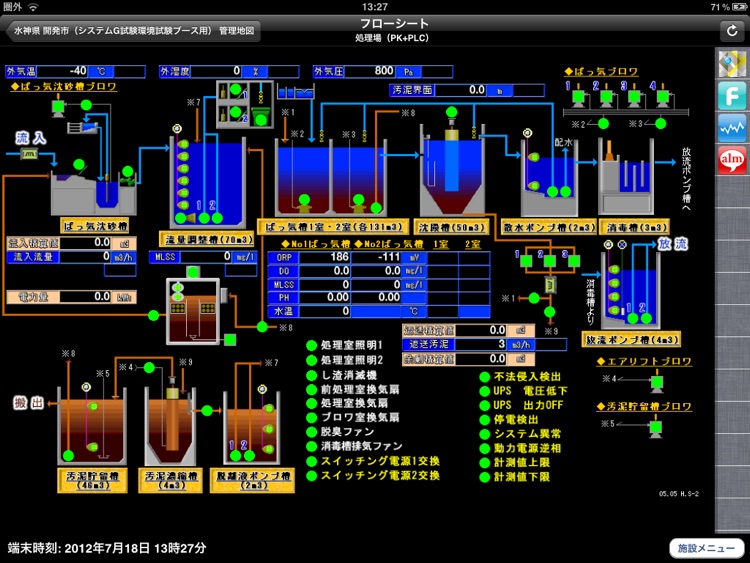Tap the ◆No2ばっ気槽 column heading
The height and width of the screenshot is (563, 750).
pos(388,244)
